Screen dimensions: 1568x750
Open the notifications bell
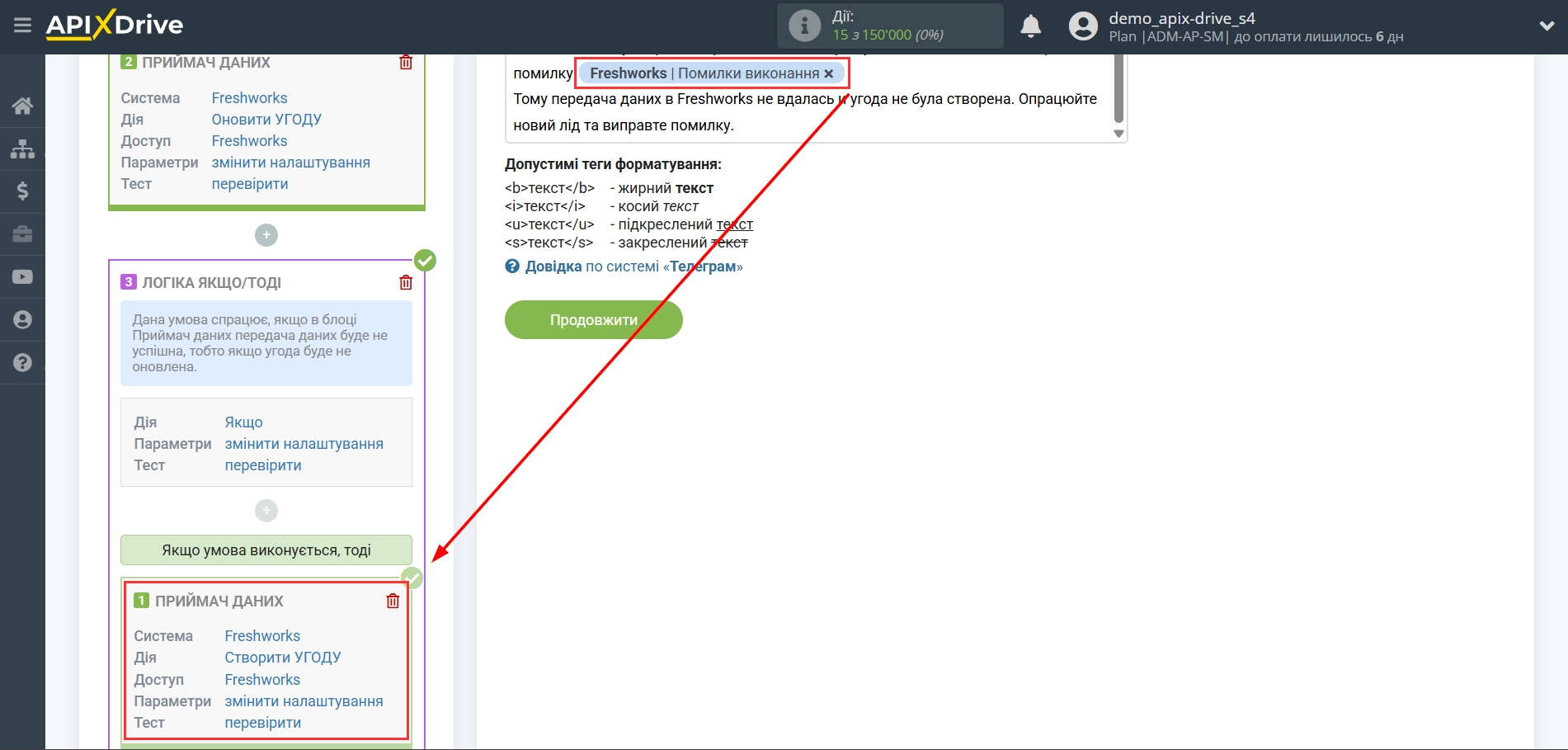(x=1030, y=26)
